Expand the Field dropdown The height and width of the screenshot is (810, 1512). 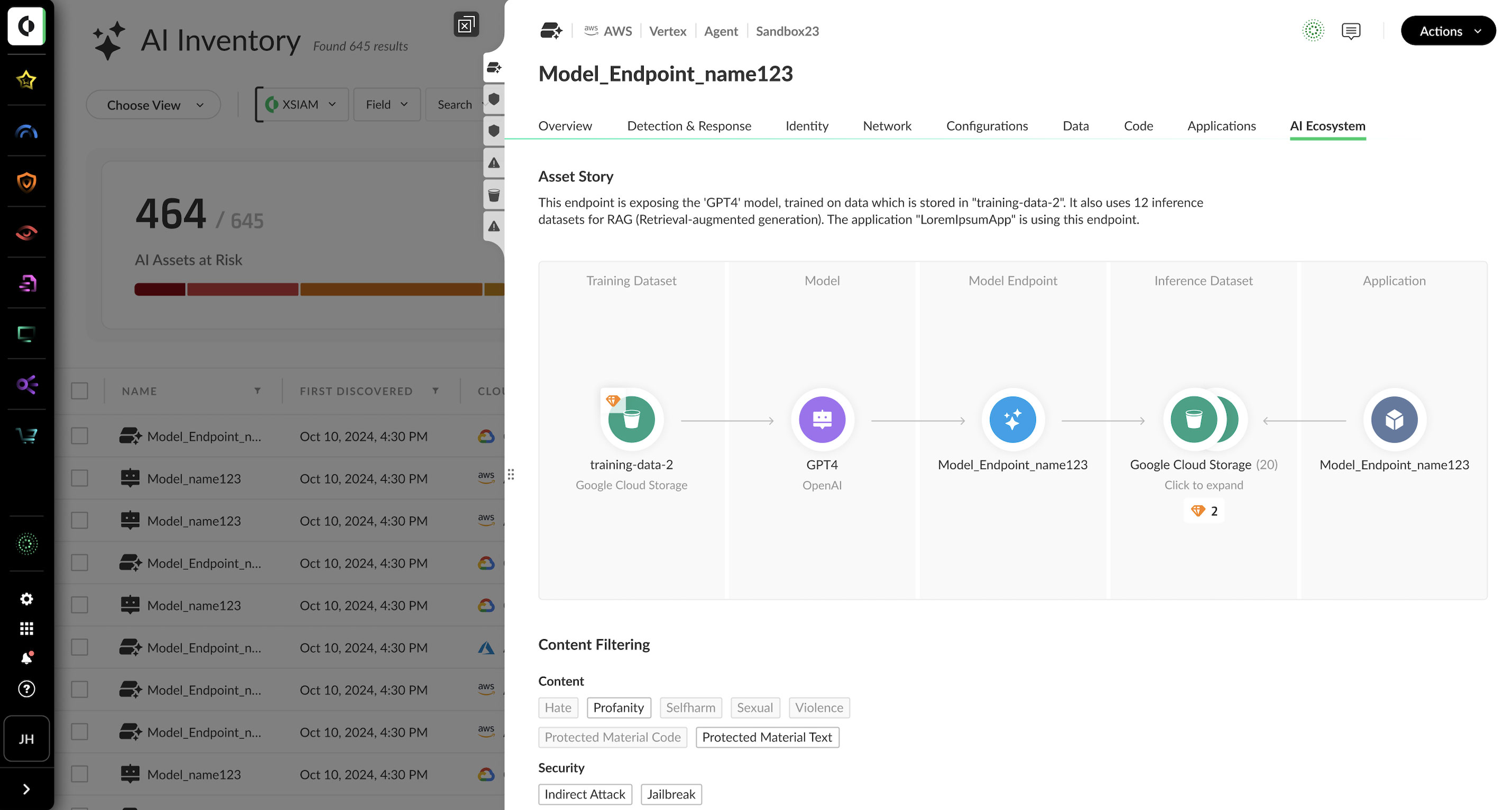tap(386, 104)
